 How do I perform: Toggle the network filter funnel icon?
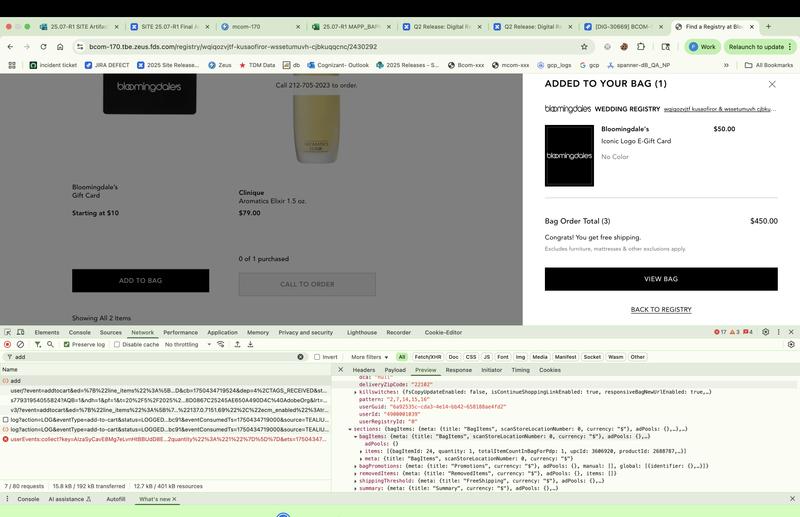coord(37,344)
